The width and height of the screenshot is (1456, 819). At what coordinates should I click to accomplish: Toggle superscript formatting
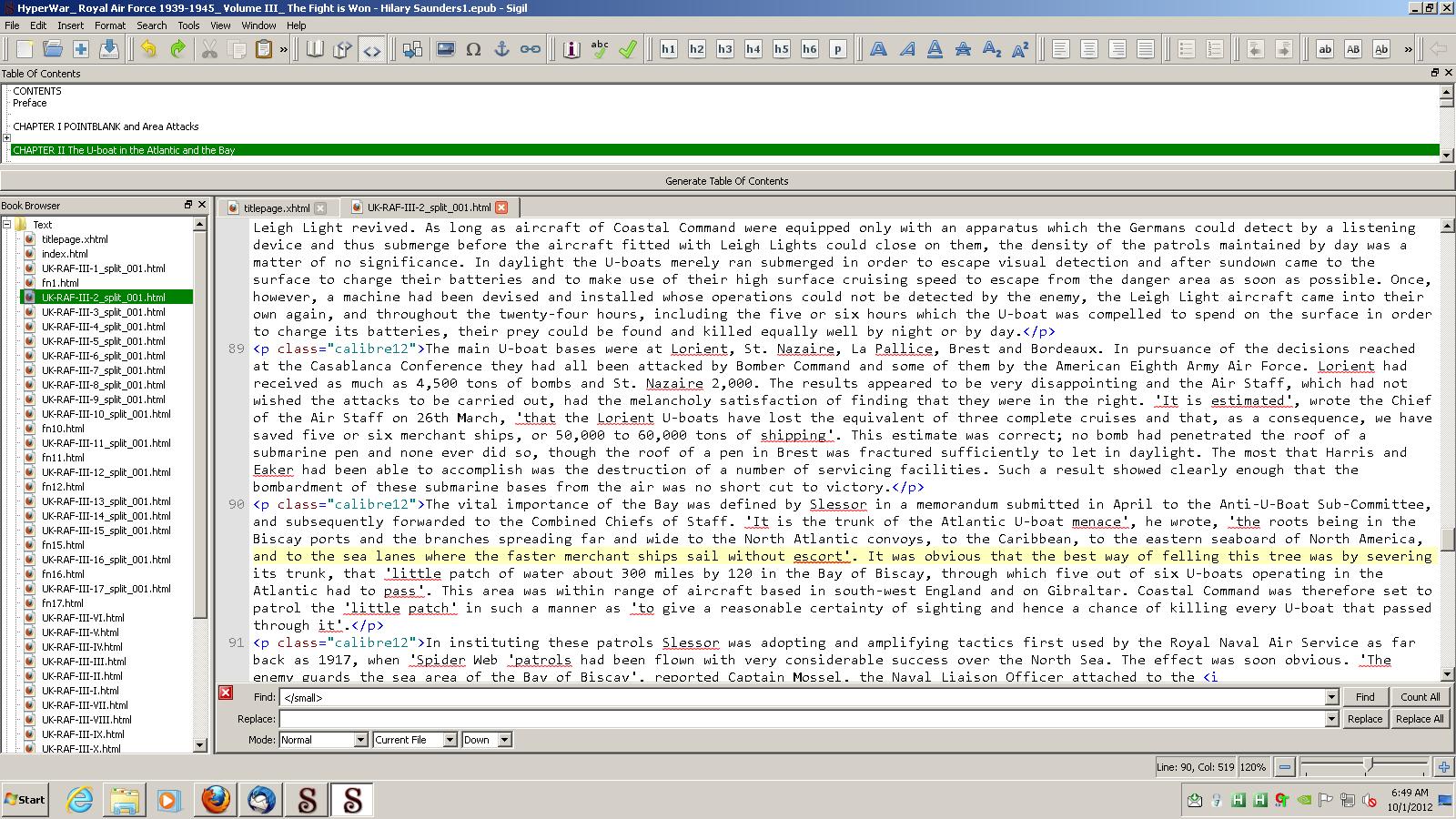click(1020, 49)
